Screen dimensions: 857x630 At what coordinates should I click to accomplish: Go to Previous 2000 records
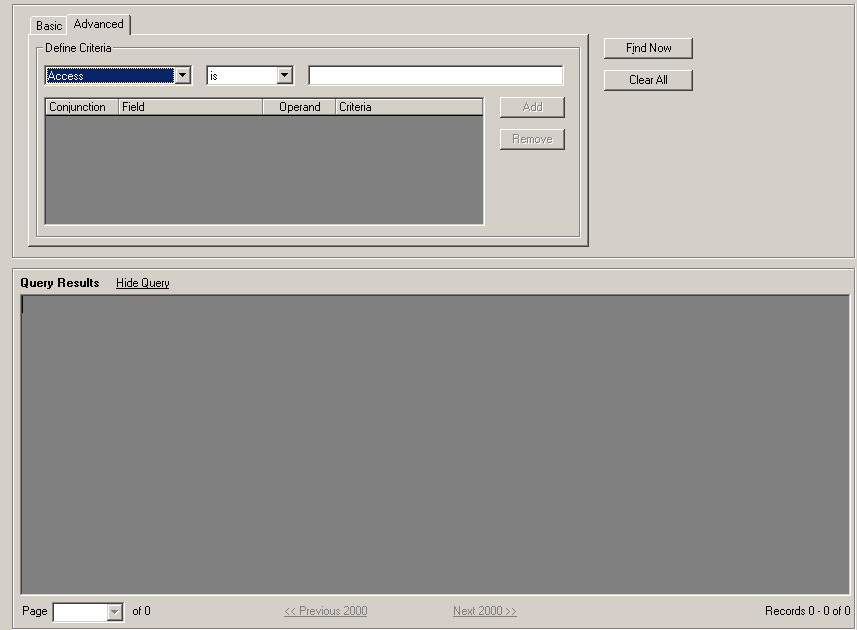tap(326, 611)
